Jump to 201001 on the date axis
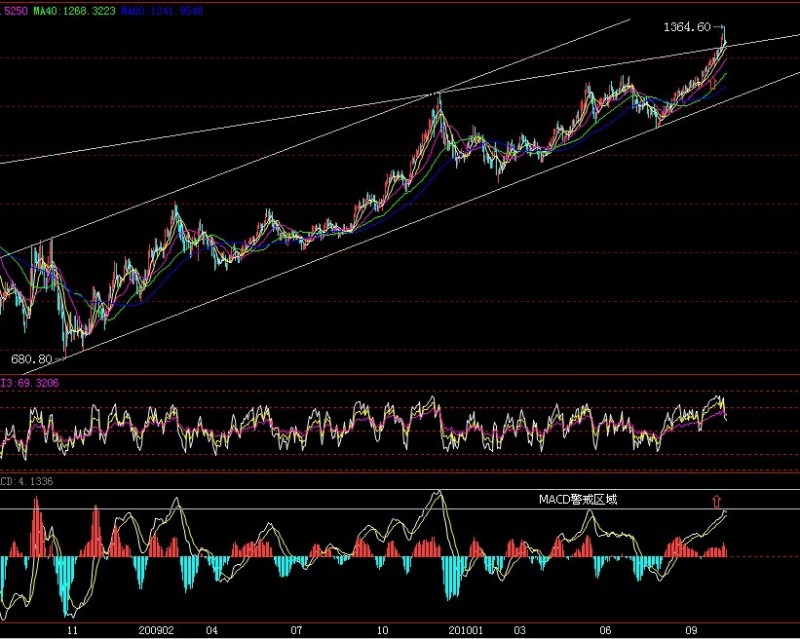This screenshot has height=639, width=800. pos(466,631)
